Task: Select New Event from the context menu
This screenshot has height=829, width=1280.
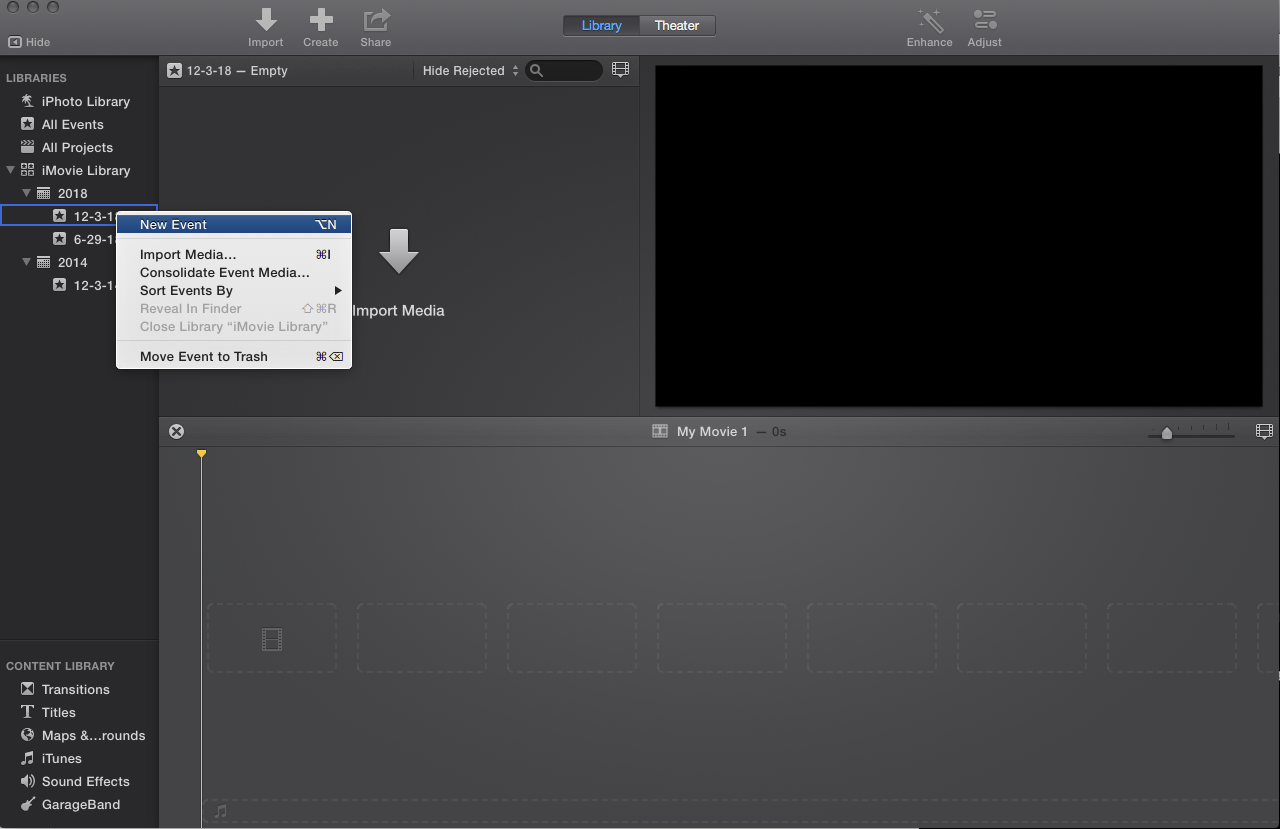Action: (173, 224)
